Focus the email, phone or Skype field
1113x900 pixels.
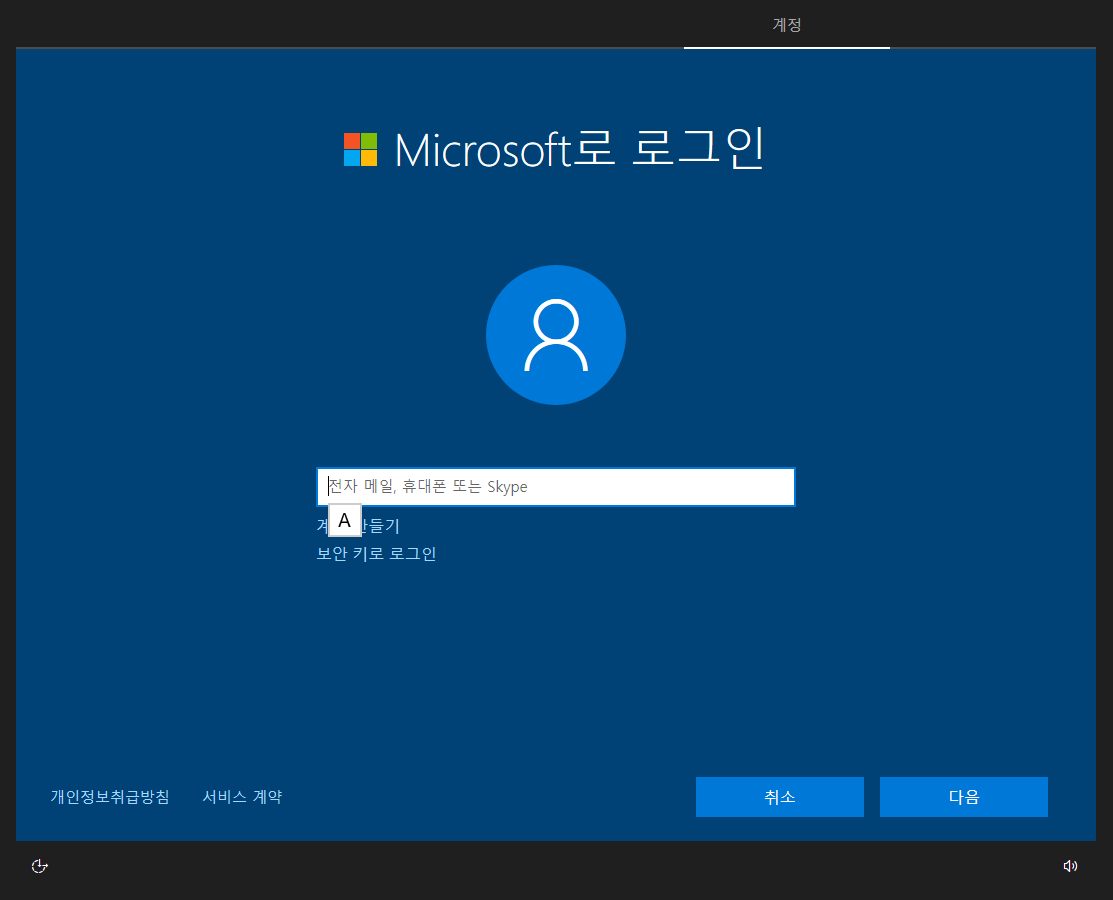[556, 487]
